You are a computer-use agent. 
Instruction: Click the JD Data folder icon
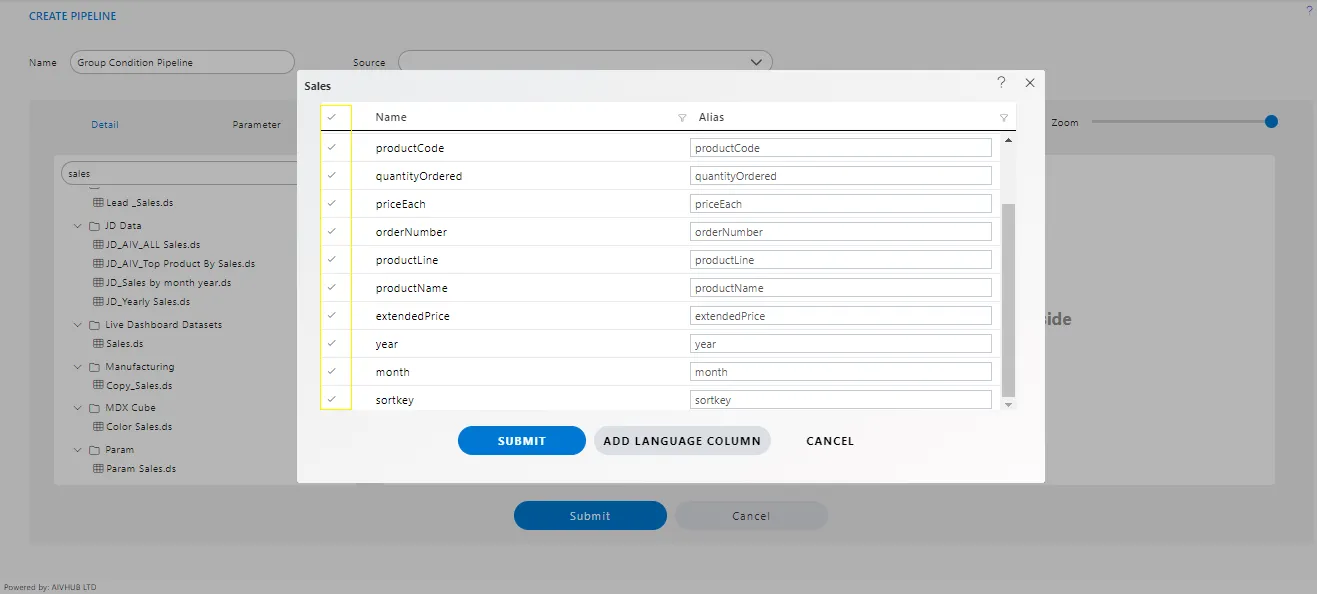pos(94,226)
